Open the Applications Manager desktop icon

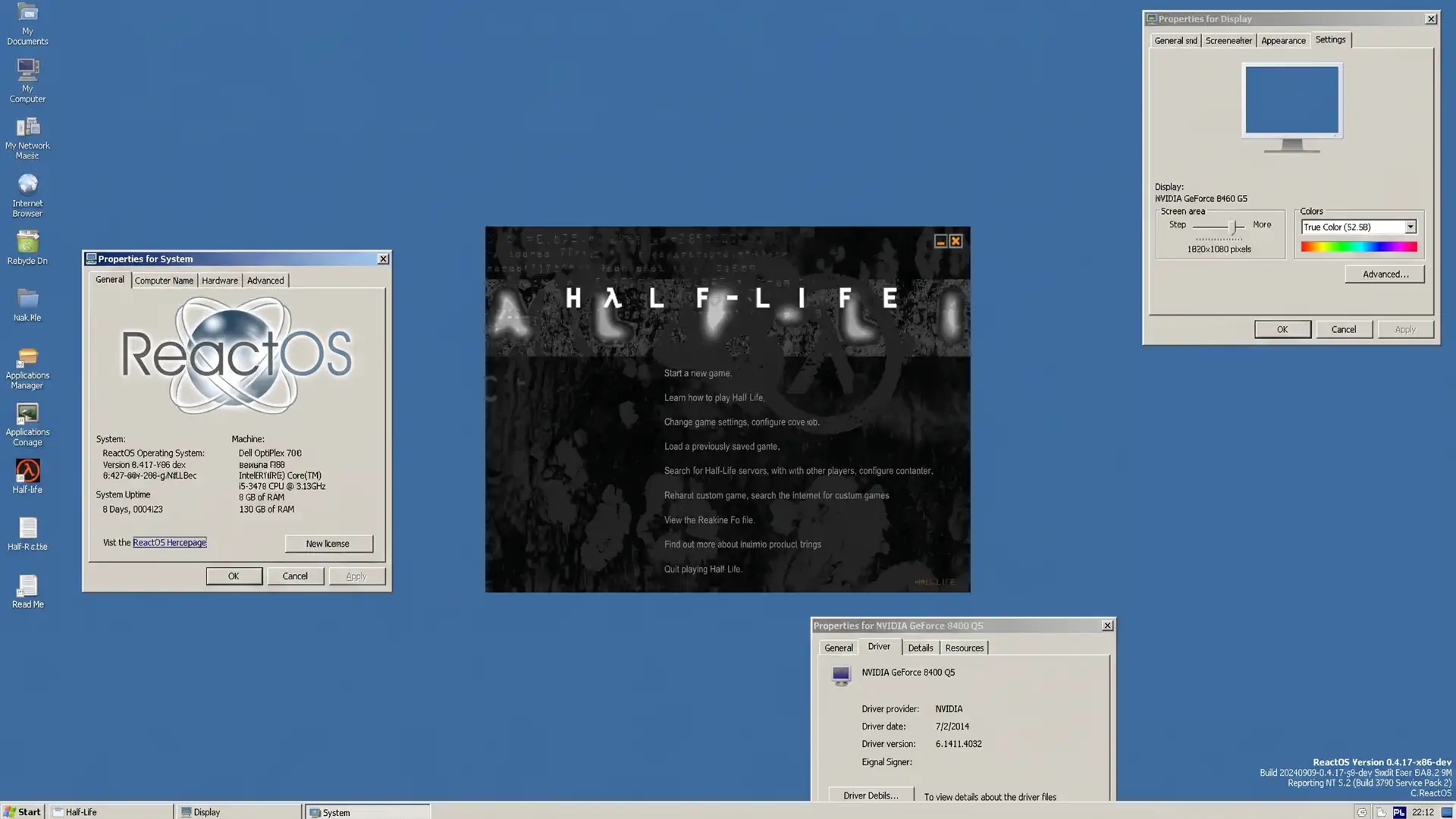tap(27, 369)
